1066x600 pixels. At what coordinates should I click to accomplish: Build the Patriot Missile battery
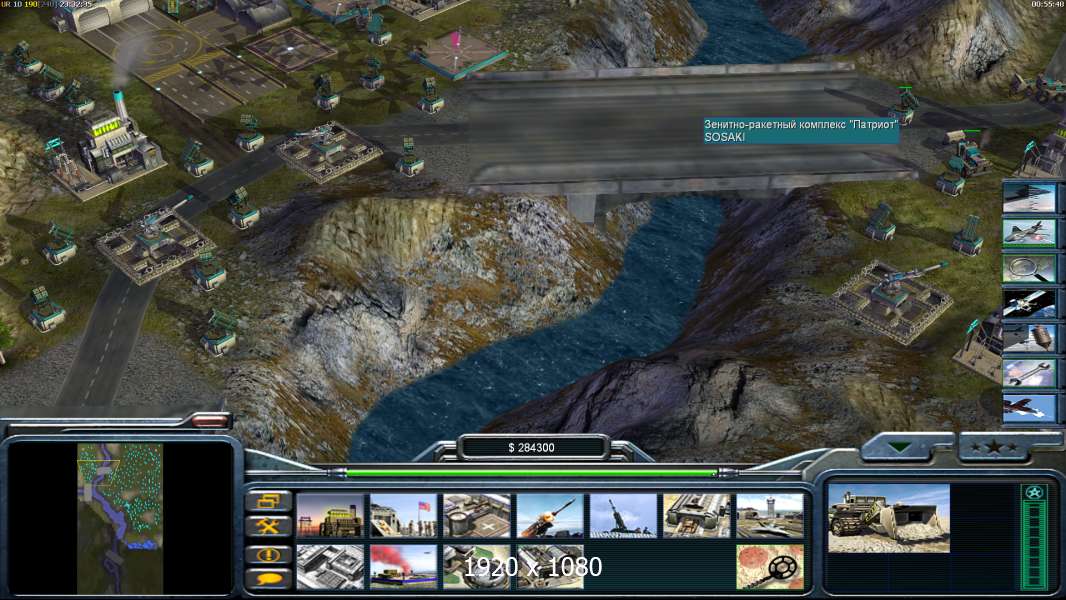pyautogui.click(x=549, y=516)
